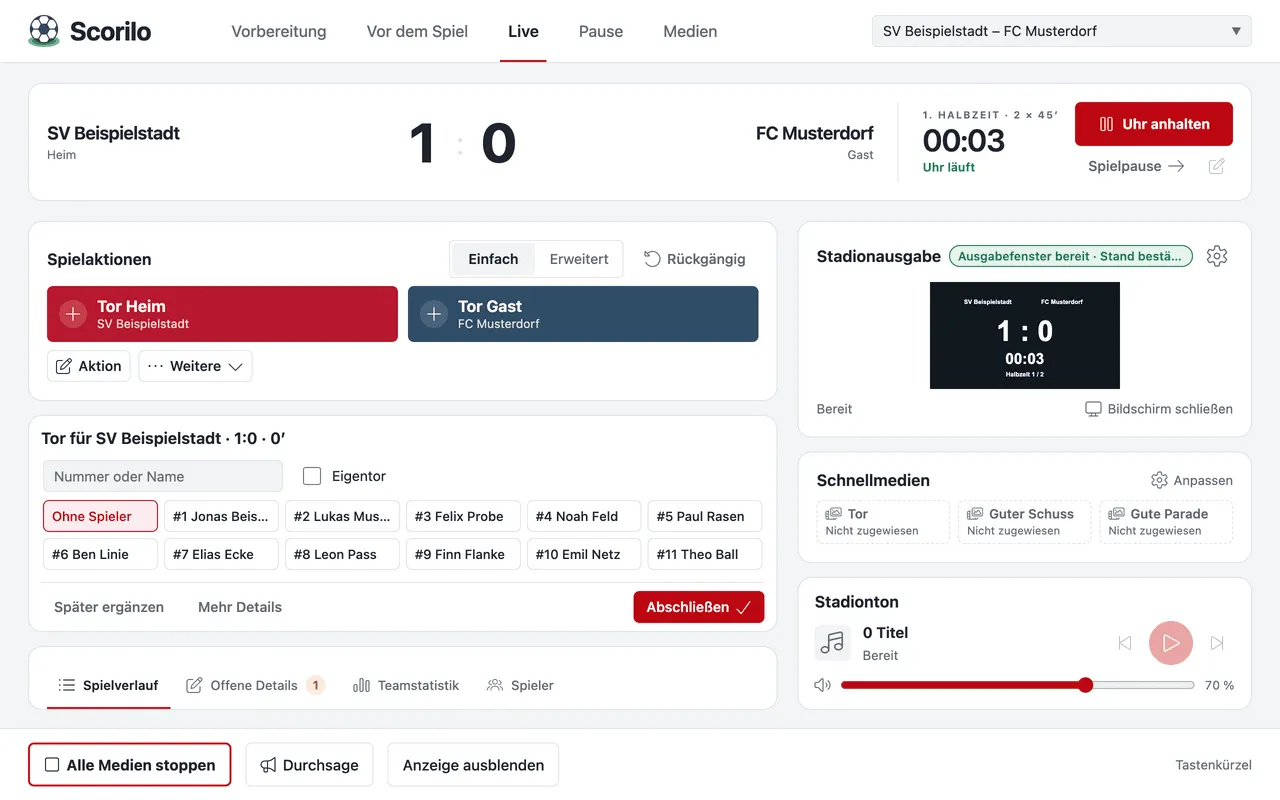
Task: Click the plus icon on Tor Heim
Action: 73,314
